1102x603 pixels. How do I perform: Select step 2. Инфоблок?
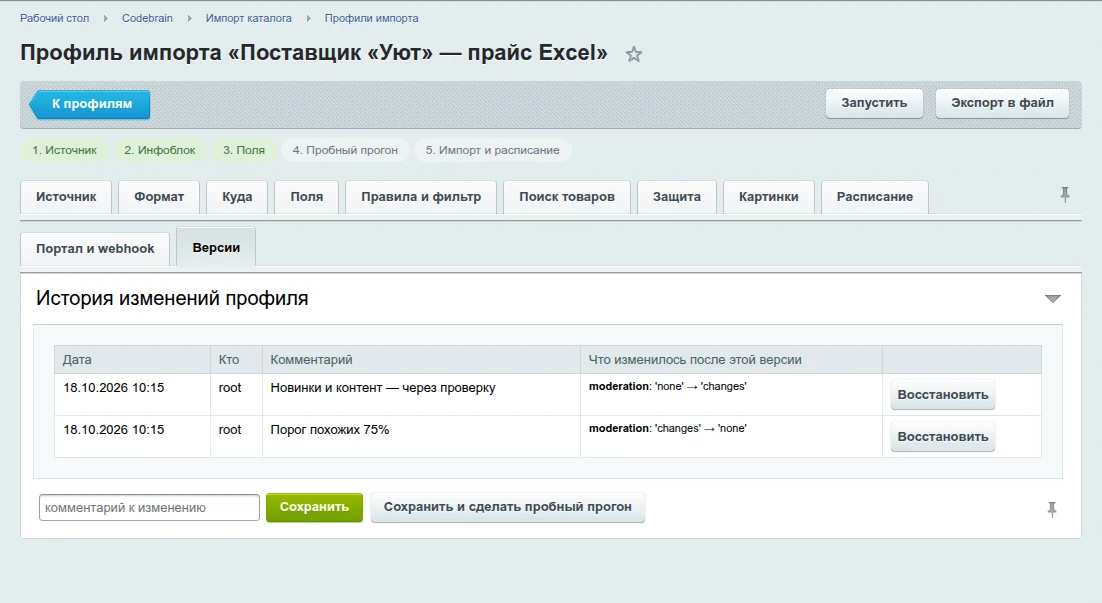tap(160, 150)
